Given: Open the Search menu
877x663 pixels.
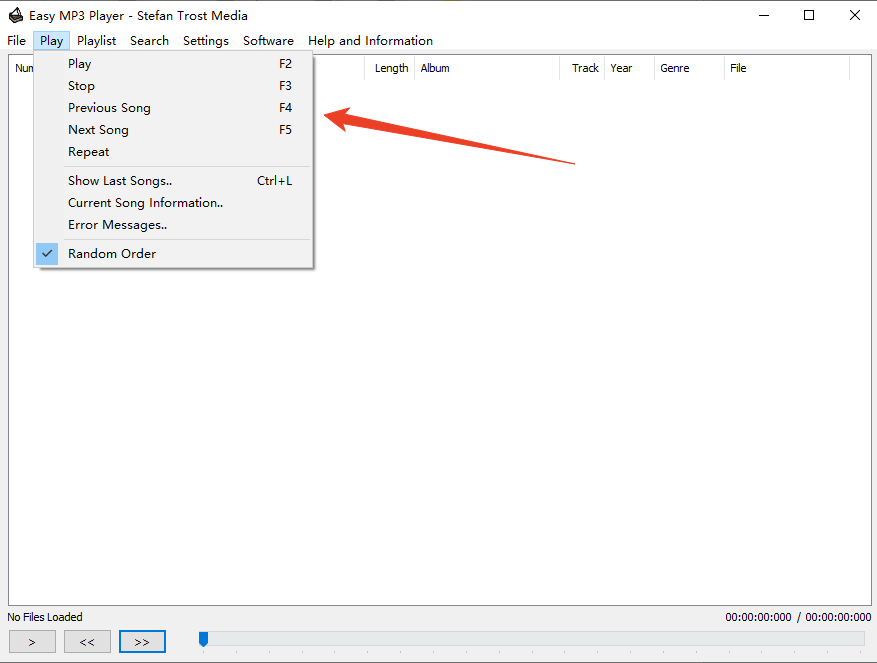Looking at the screenshot, I should point(149,41).
